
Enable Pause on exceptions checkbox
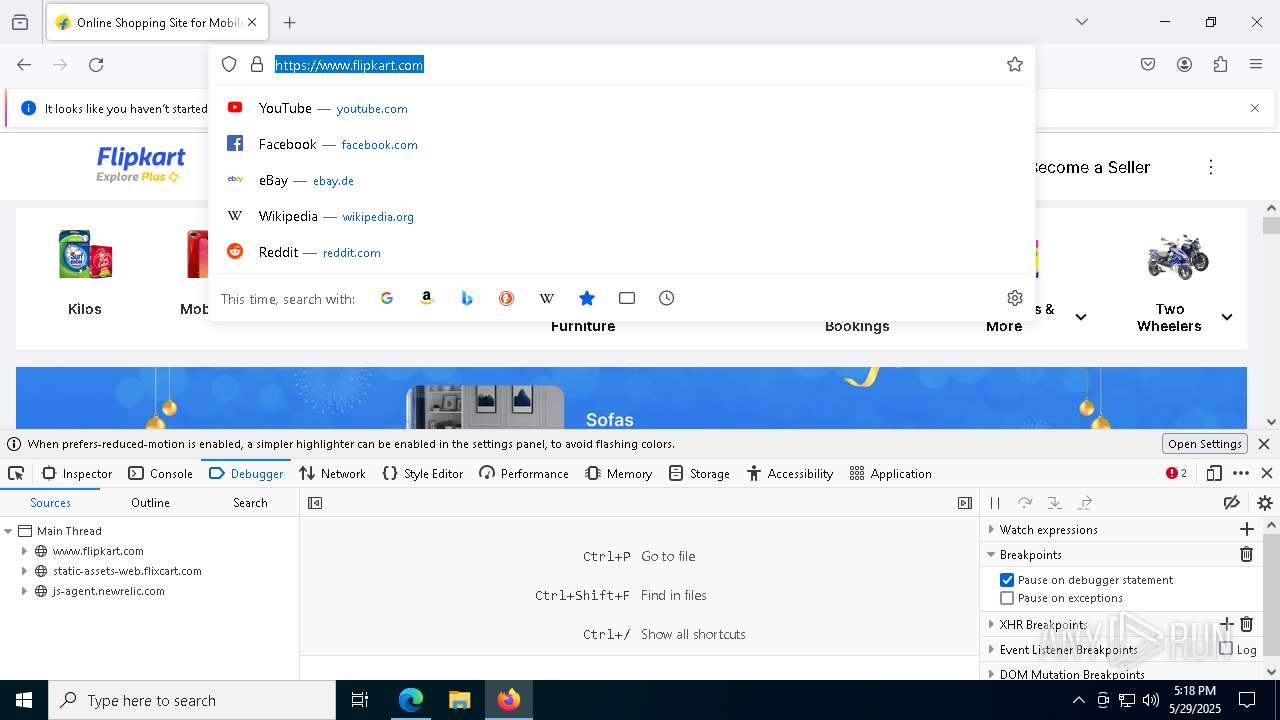click(1007, 598)
